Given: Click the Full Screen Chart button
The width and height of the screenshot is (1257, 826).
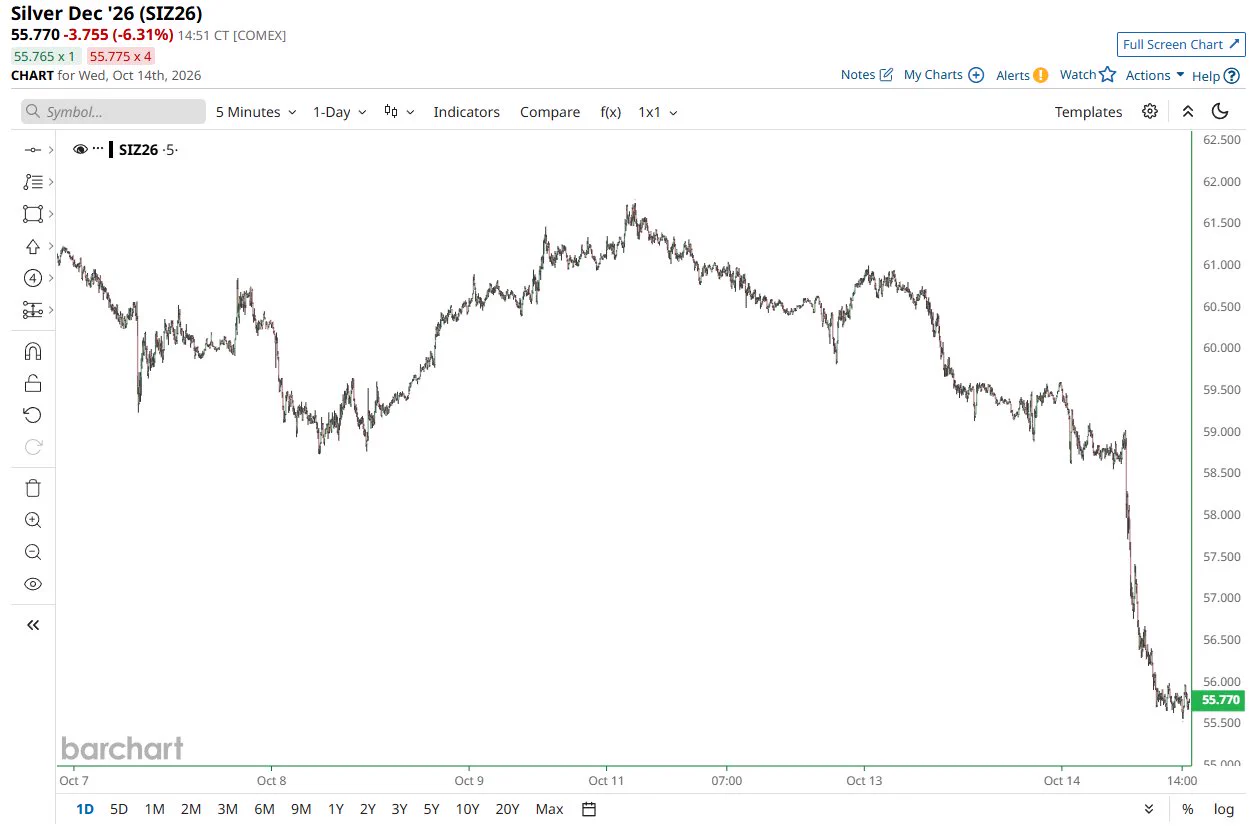Looking at the screenshot, I should click(1181, 44).
